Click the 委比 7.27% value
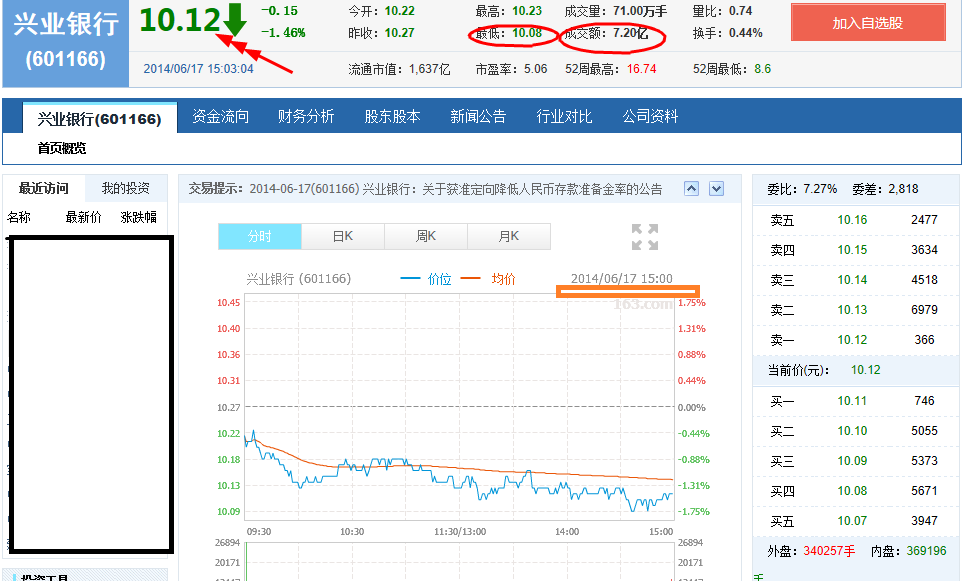Viewport: 964px width, 581px height. click(820, 189)
